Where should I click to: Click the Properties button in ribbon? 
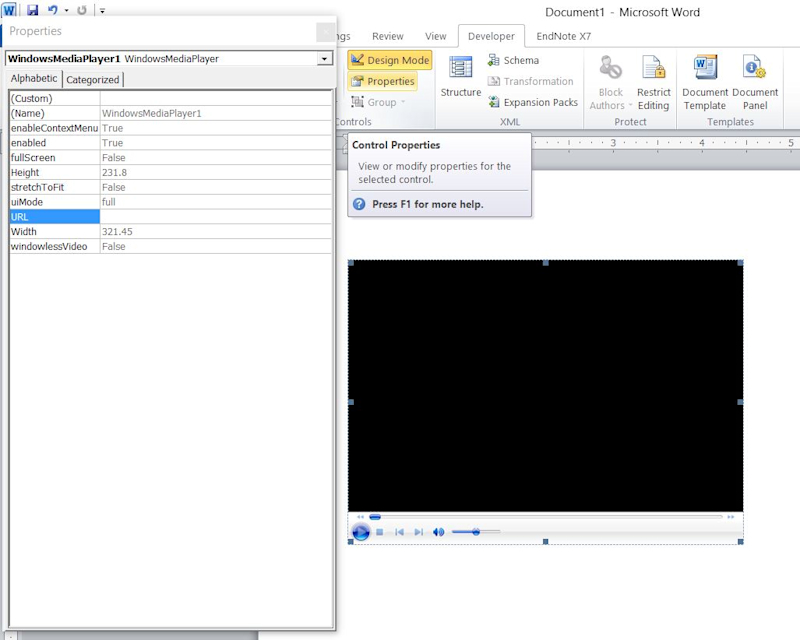tap(383, 81)
